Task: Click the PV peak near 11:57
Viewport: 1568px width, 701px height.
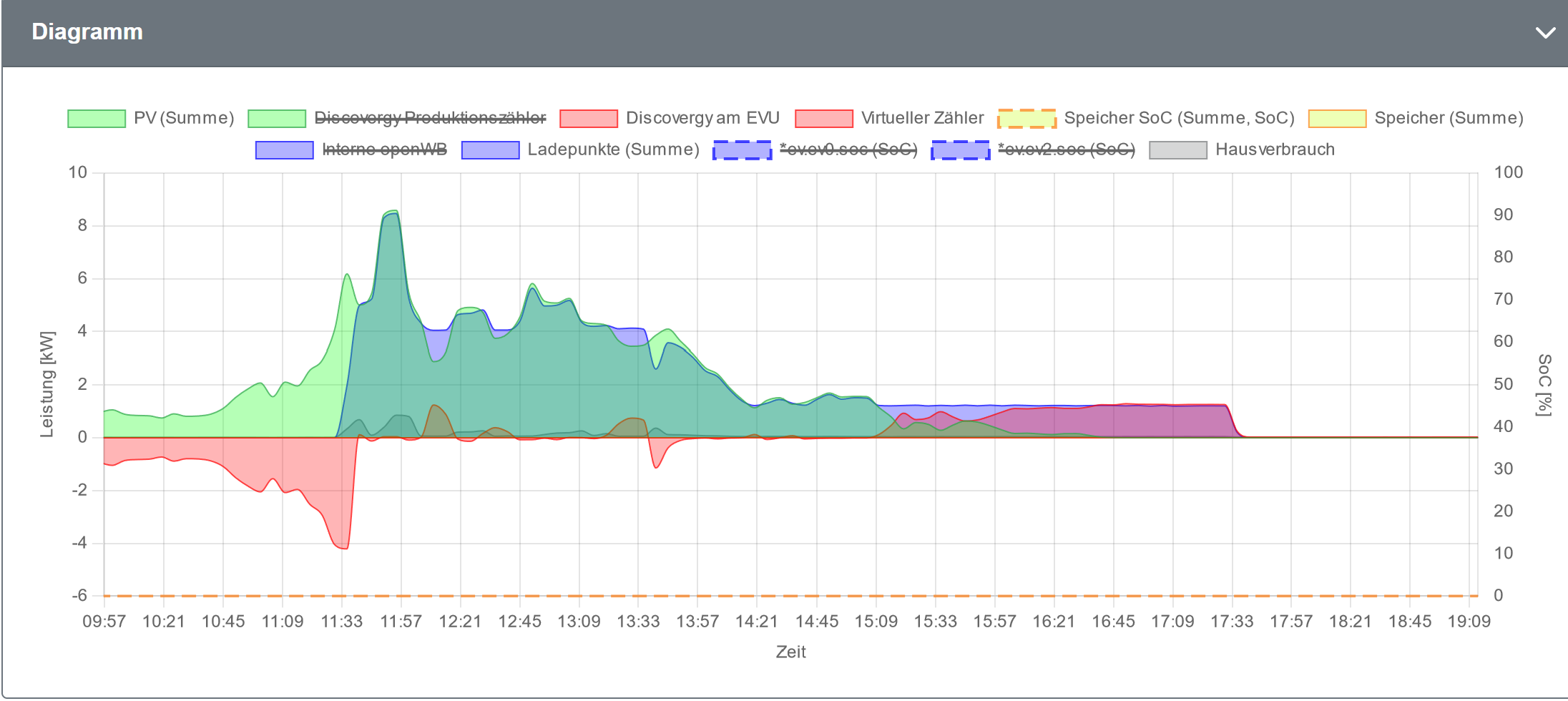Action: pyautogui.click(x=391, y=212)
